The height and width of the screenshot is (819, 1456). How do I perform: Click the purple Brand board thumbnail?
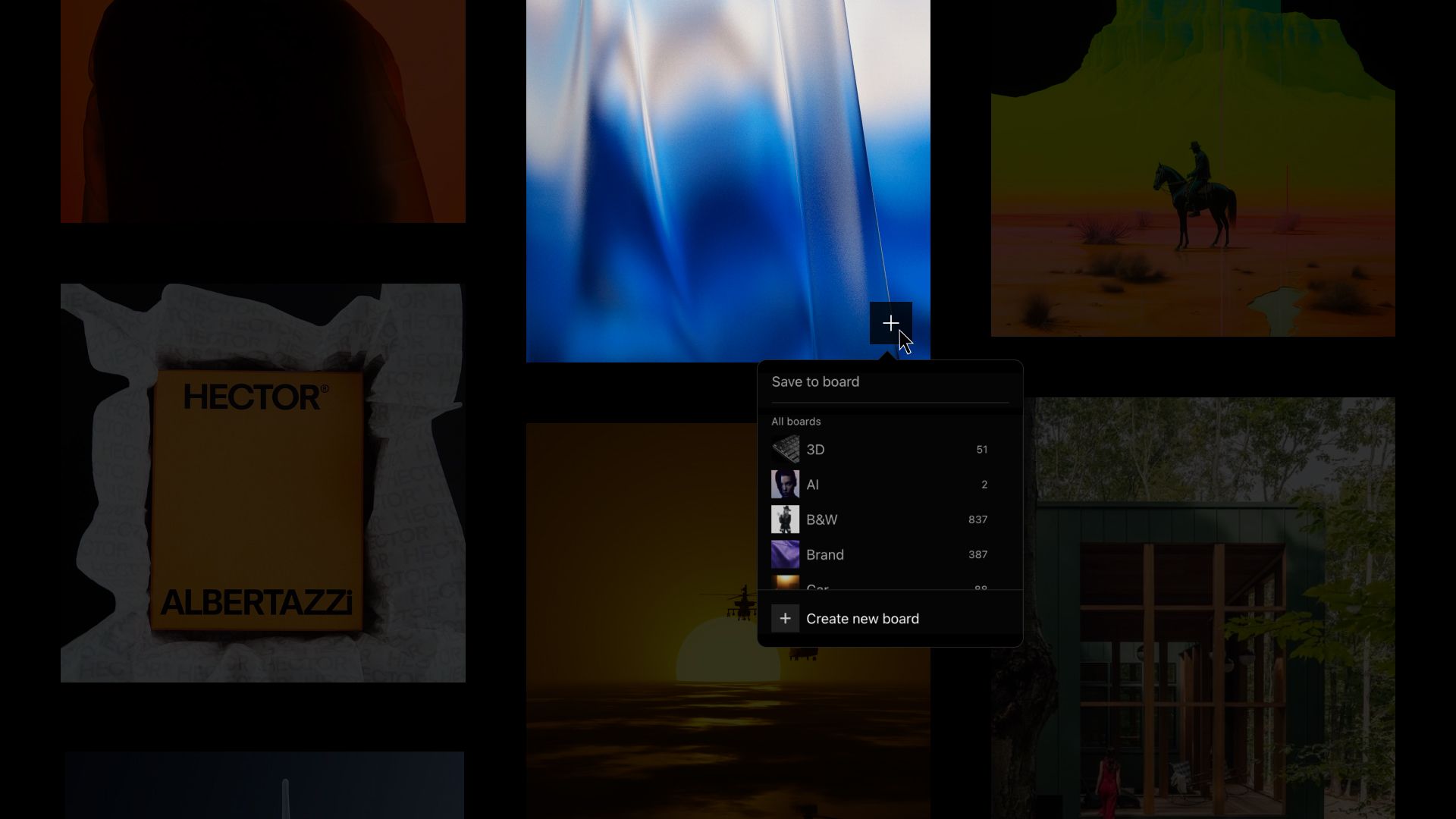click(785, 554)
